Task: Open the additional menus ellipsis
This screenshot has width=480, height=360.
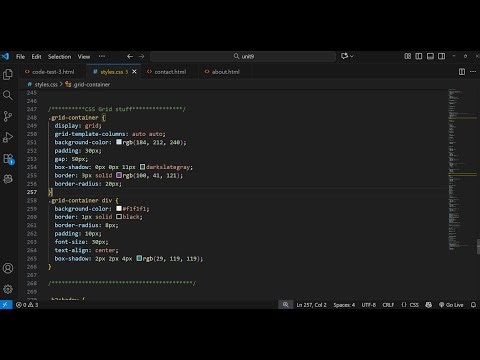Action: tap(102, 56)
